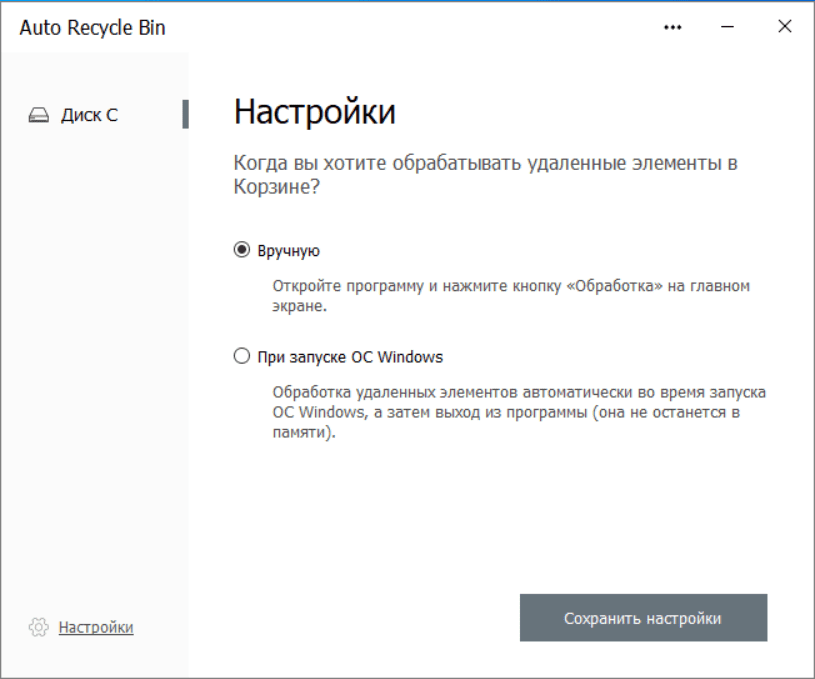Image resolution: width=815 pixels, height=679 pixels.
Task: Select the Вручную radio button
Action: pos(241,251)
